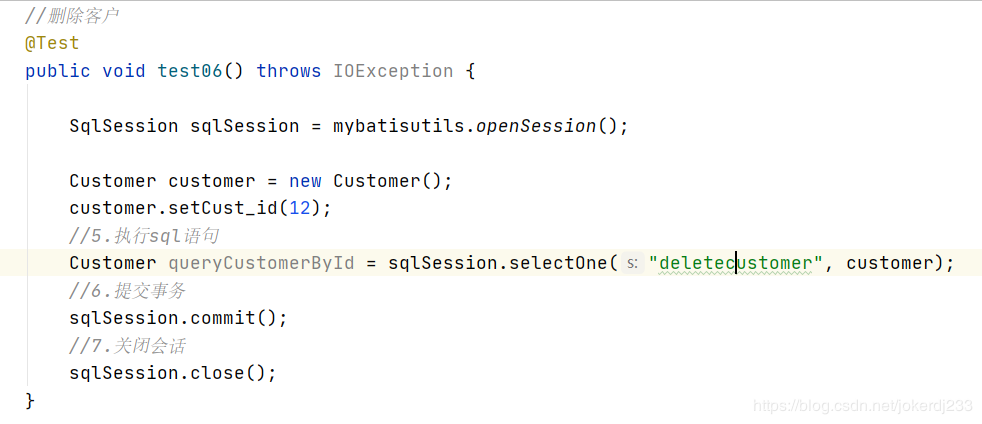
Task: Click the 删除客户 comment line
Action: pyautogui.click(x=72, y=16)
